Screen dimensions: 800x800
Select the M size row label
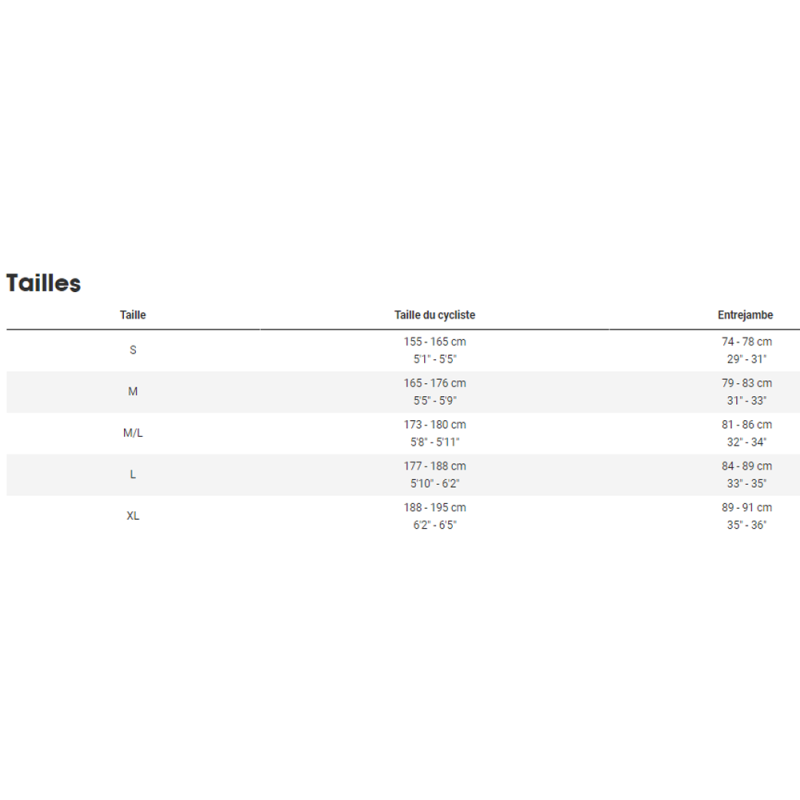(x=133, y=391)
